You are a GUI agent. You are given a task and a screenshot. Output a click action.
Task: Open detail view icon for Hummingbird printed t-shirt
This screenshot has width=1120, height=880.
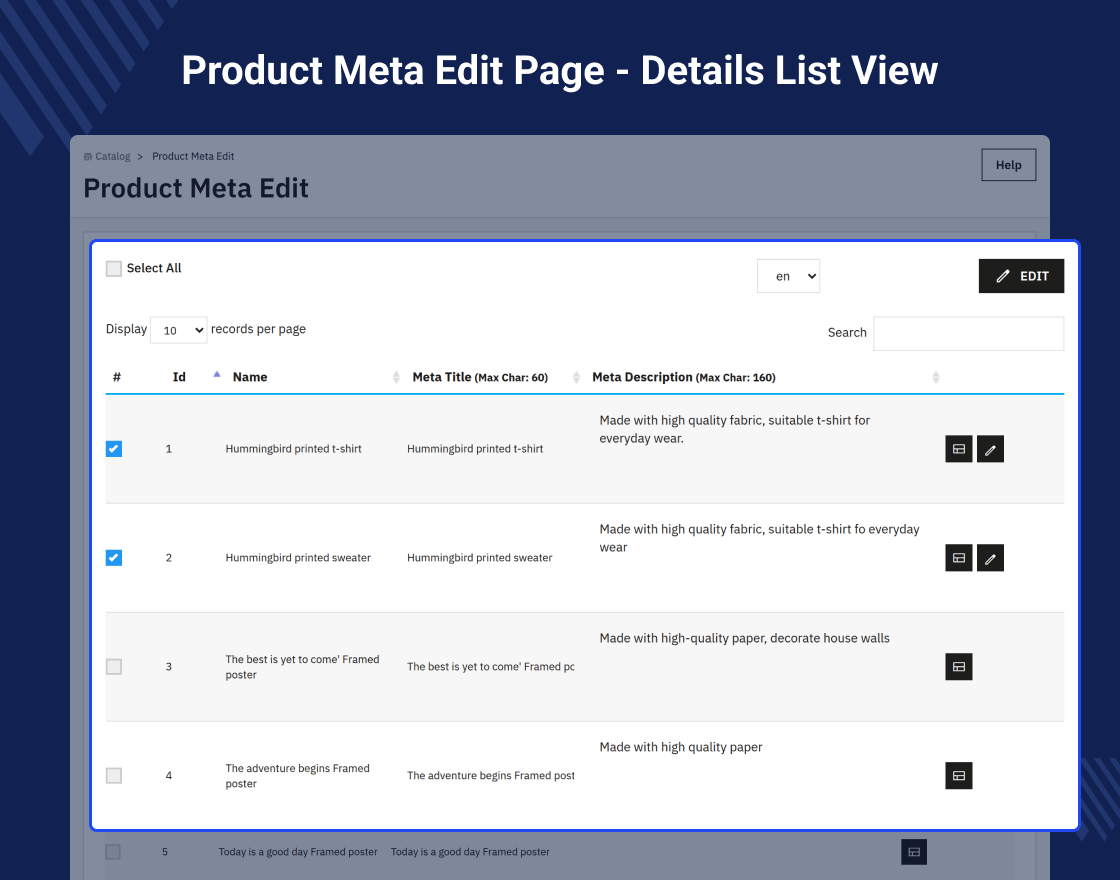pyautogui.click(x=959, y=449)
